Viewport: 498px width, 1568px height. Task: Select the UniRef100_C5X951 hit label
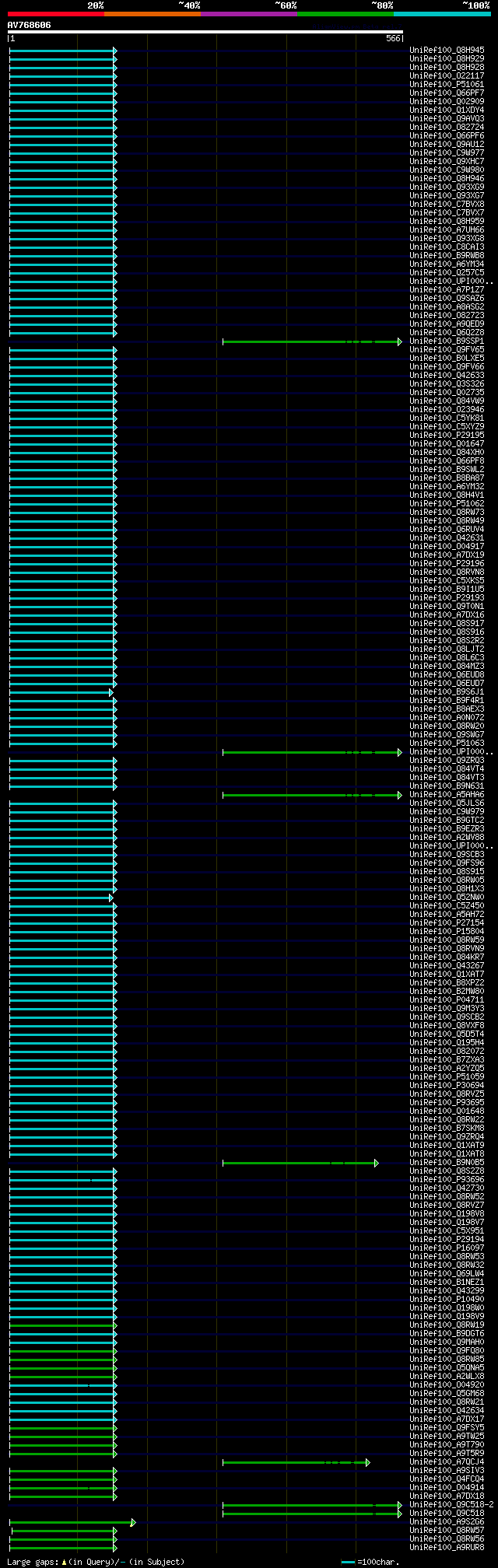click(x=447, y=1231)
